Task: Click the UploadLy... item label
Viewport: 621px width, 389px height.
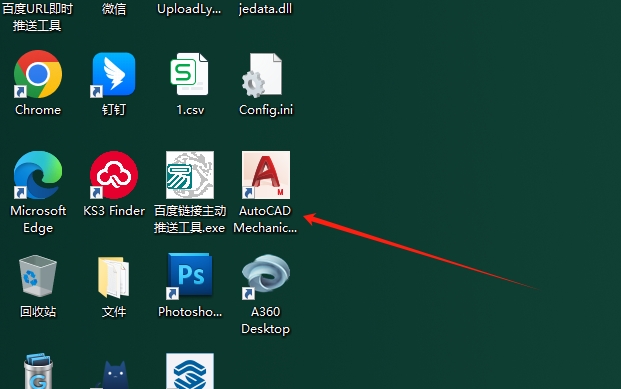Action: tap(189, 9)
